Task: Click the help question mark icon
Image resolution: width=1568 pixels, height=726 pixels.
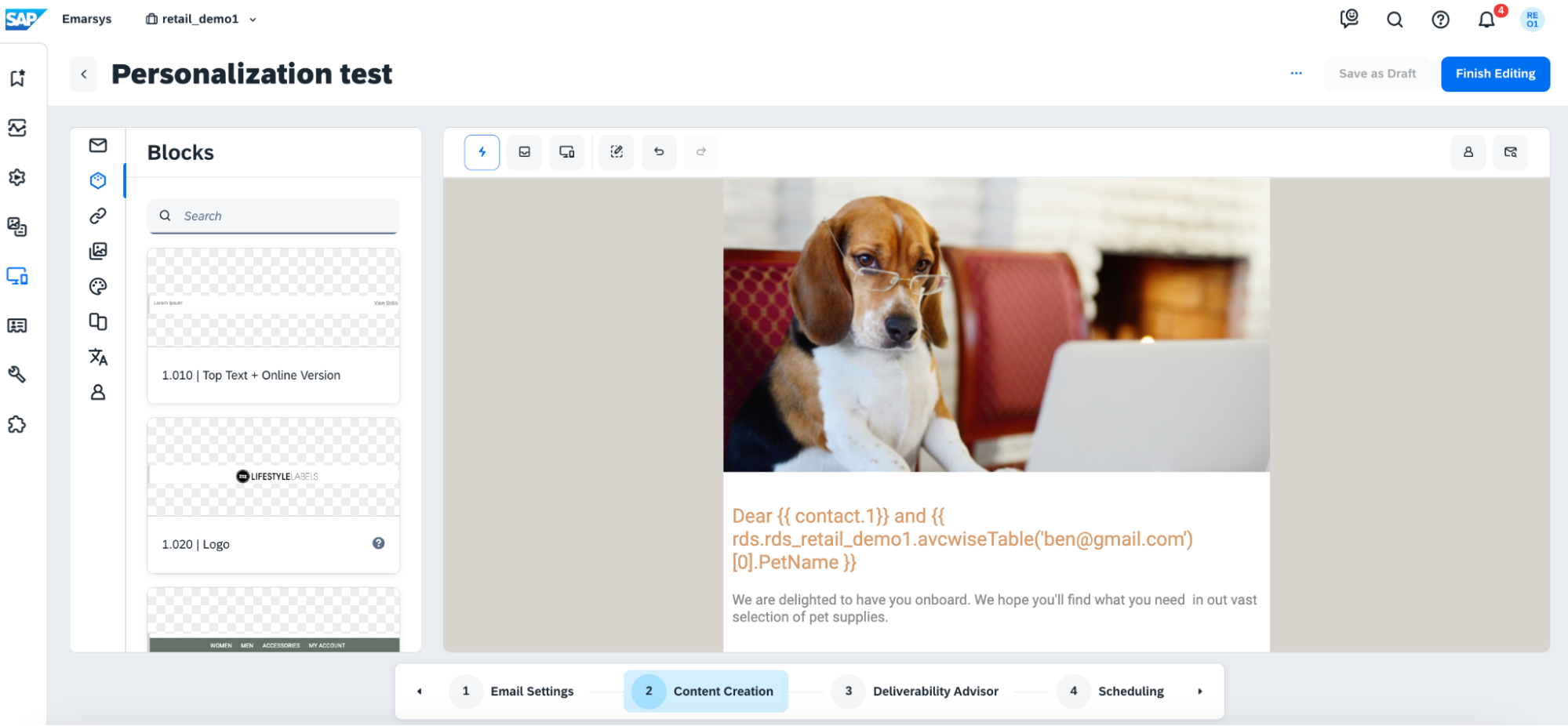Action: point(1440,20)
